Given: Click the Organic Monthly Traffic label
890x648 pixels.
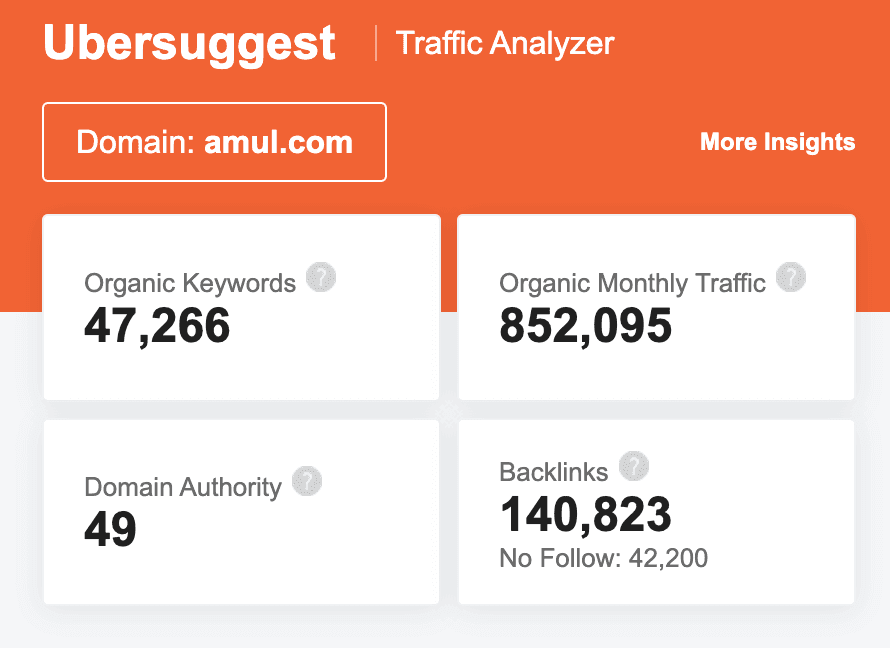Looking at the screenshot, I should point(632,283).
